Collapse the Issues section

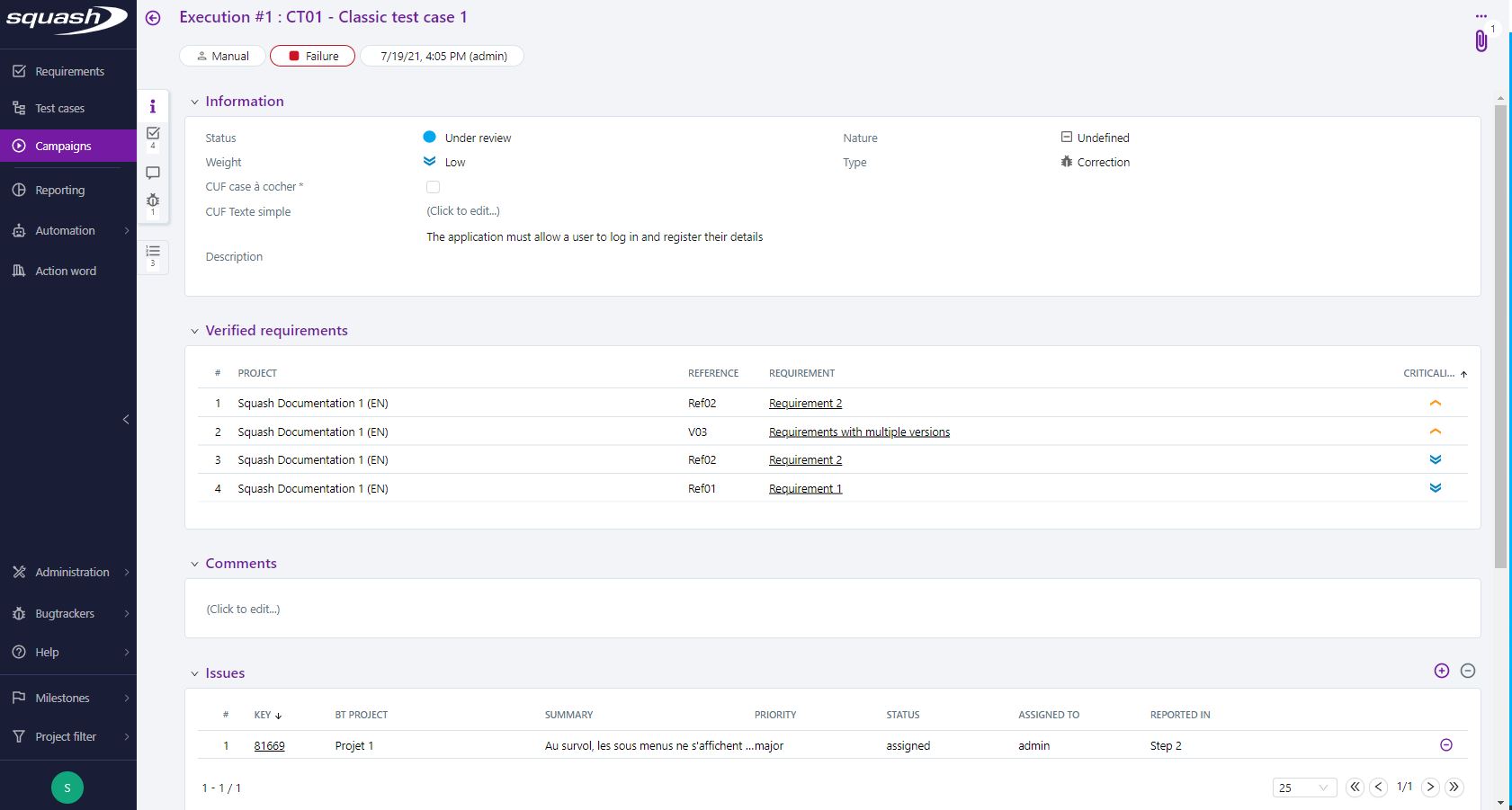[195, 672]
